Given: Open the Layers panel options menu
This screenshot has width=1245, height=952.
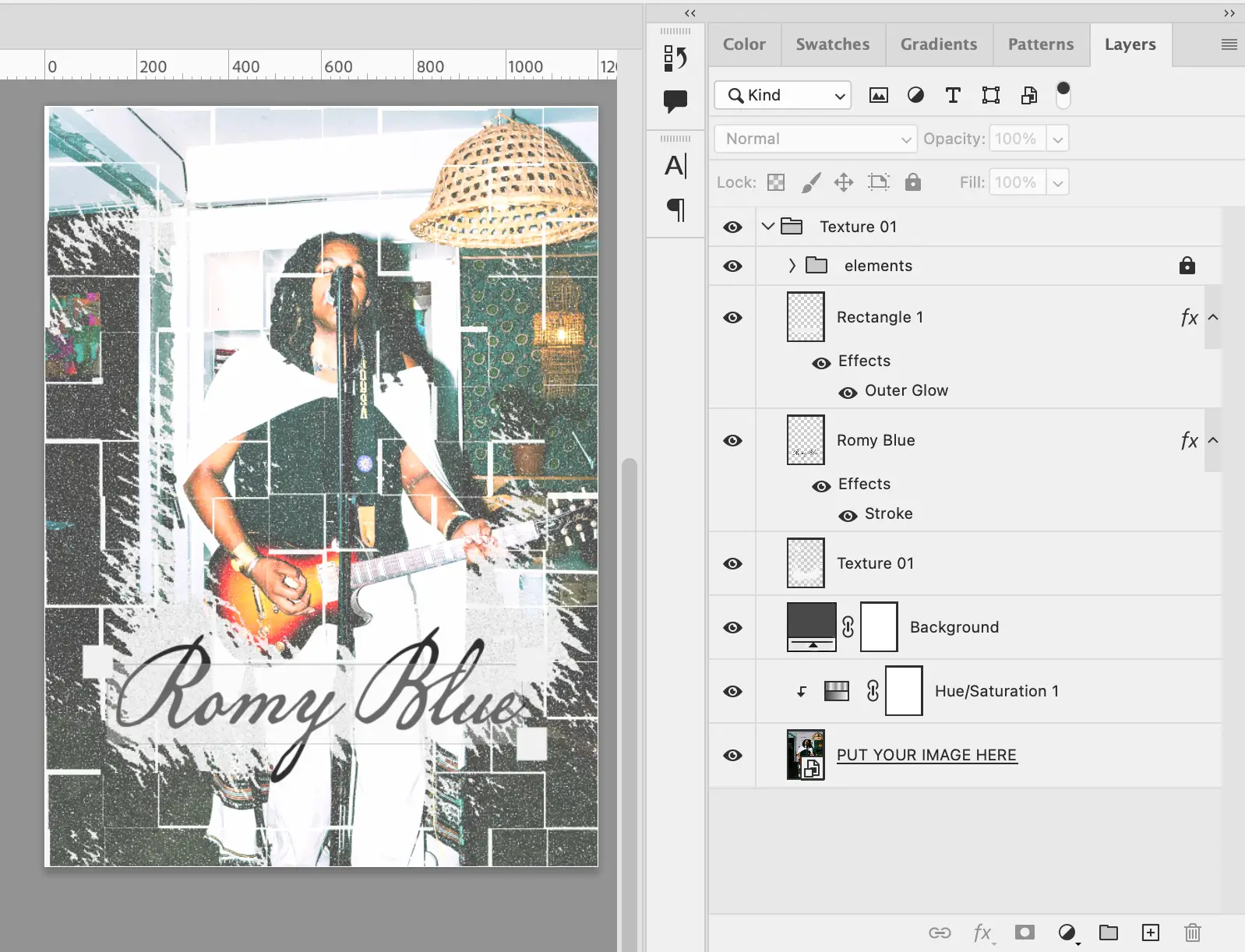Looking at the screenshot, I should [1229, 44].
